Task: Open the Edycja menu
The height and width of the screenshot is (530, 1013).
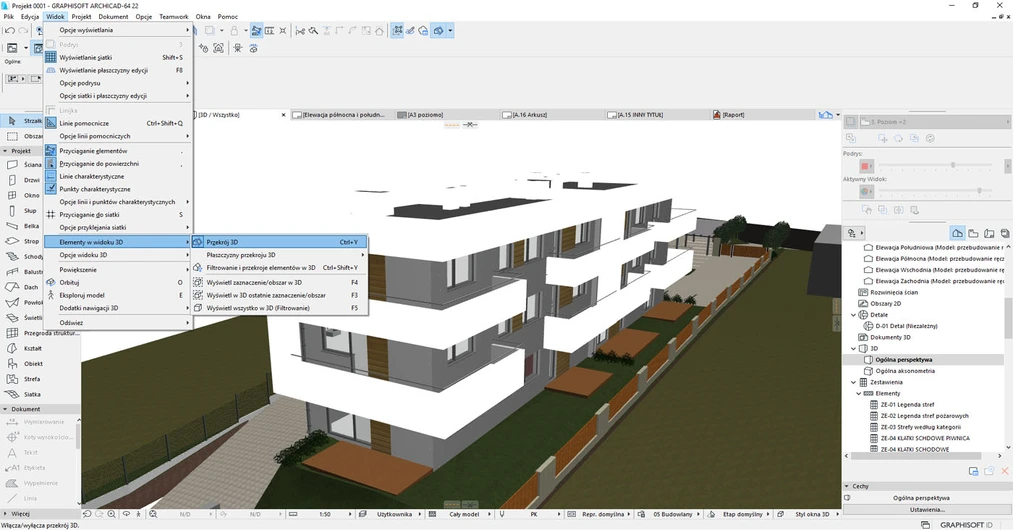Action: point(30,17)
